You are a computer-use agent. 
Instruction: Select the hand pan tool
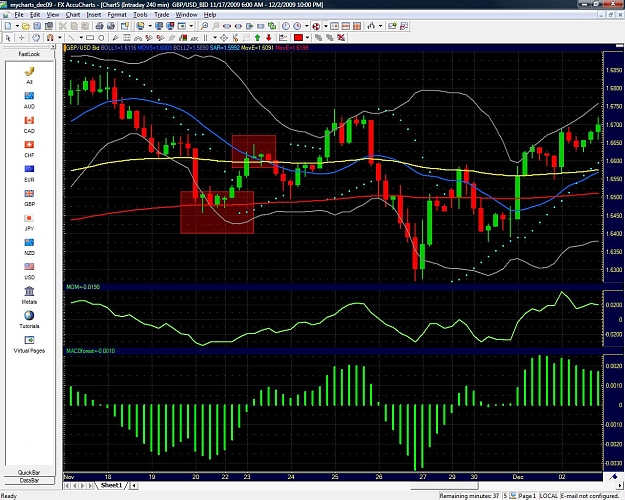(x=36, y=37)
